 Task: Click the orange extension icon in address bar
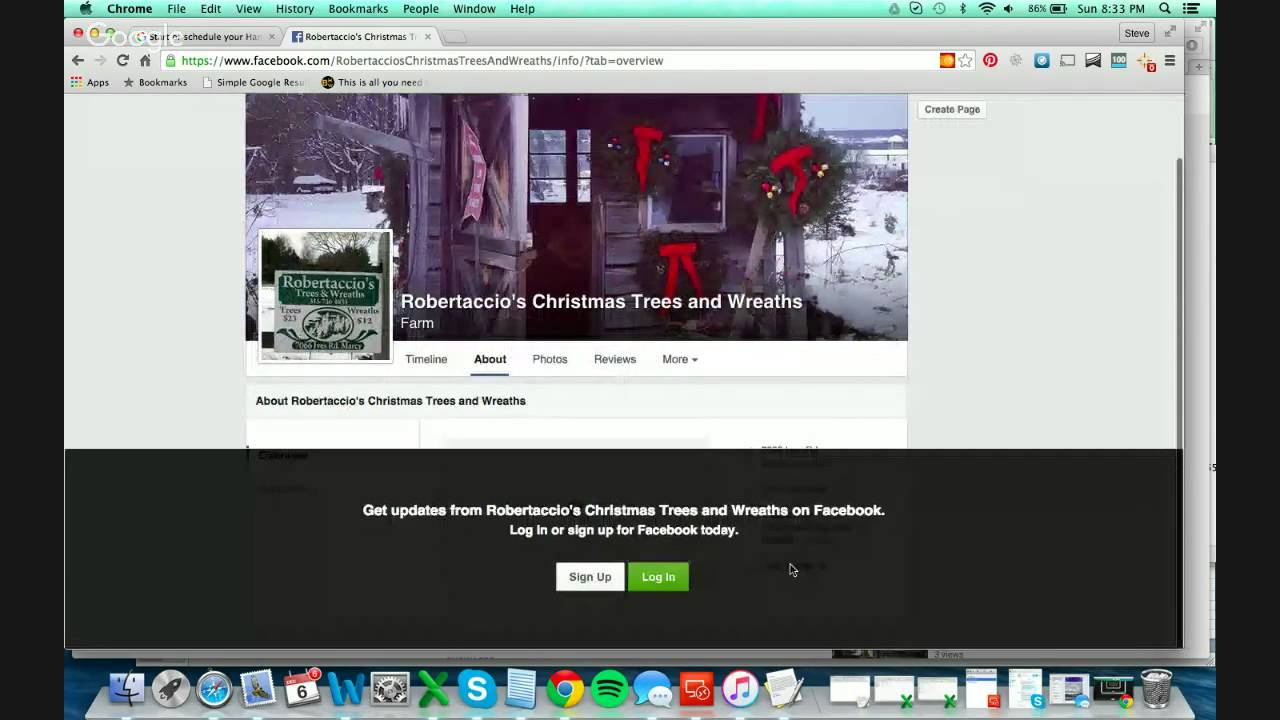(946, 60)
